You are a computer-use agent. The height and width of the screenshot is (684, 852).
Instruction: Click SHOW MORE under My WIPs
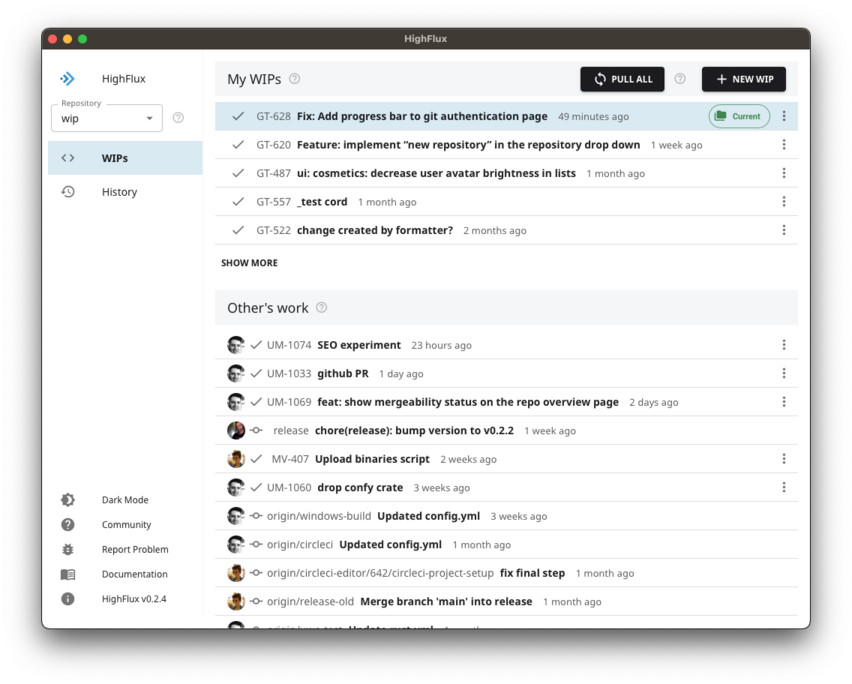tap(249, 262)
